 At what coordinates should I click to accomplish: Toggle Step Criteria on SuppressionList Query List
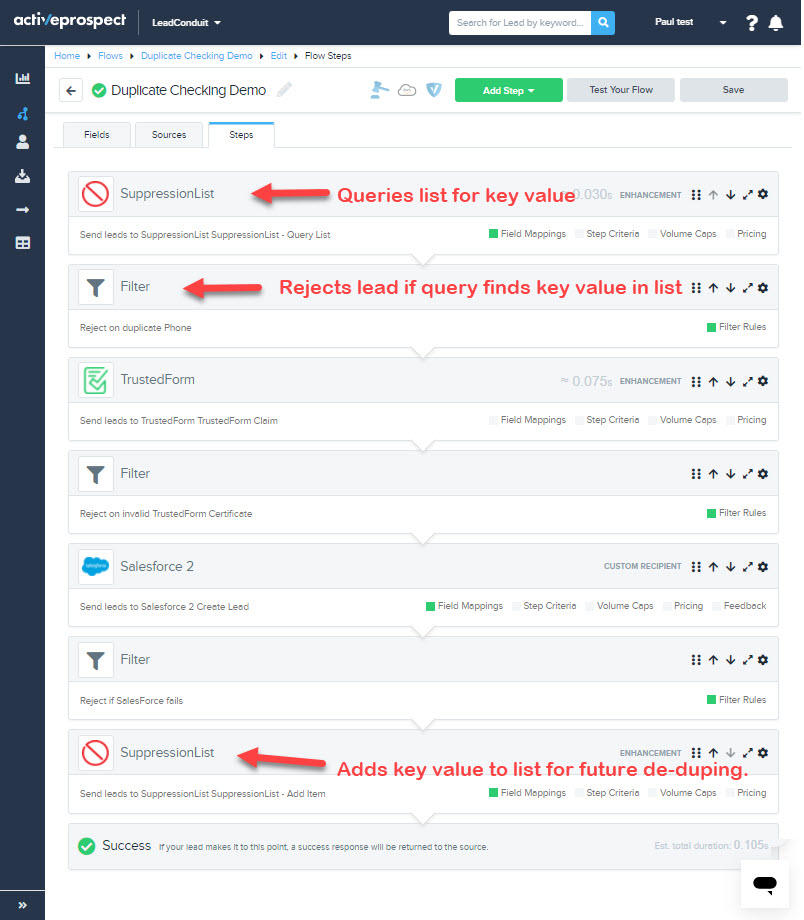pos(607,234)
